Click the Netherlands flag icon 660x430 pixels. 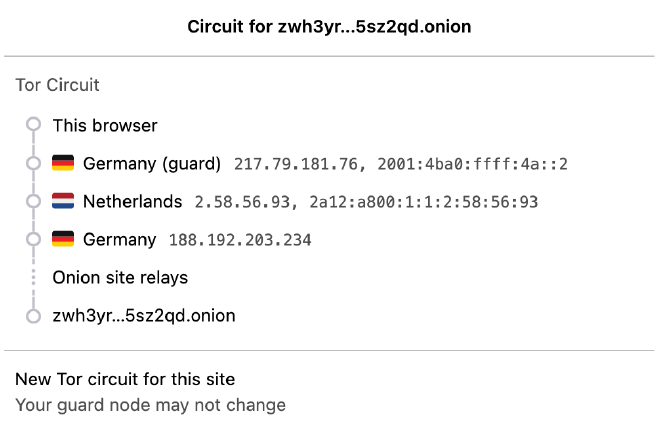coord(64,201)
